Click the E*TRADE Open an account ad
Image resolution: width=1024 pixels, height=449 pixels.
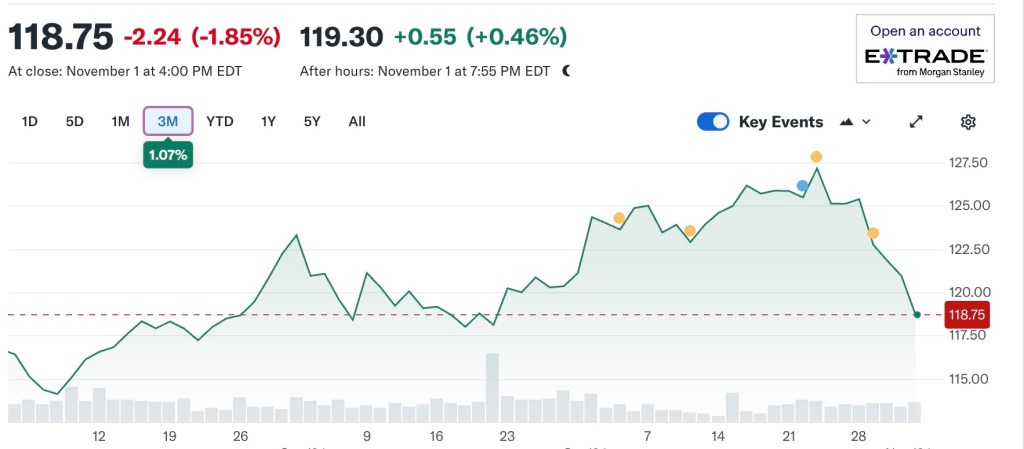925,49
